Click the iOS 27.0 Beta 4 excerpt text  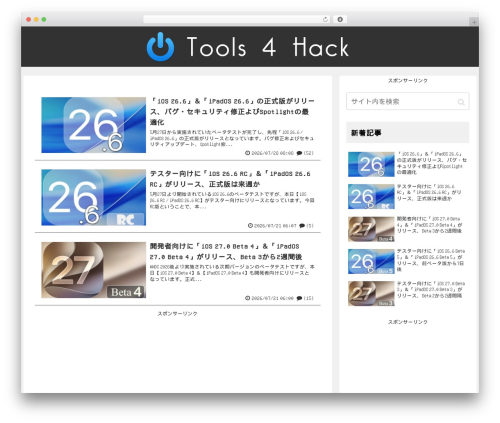232,273
